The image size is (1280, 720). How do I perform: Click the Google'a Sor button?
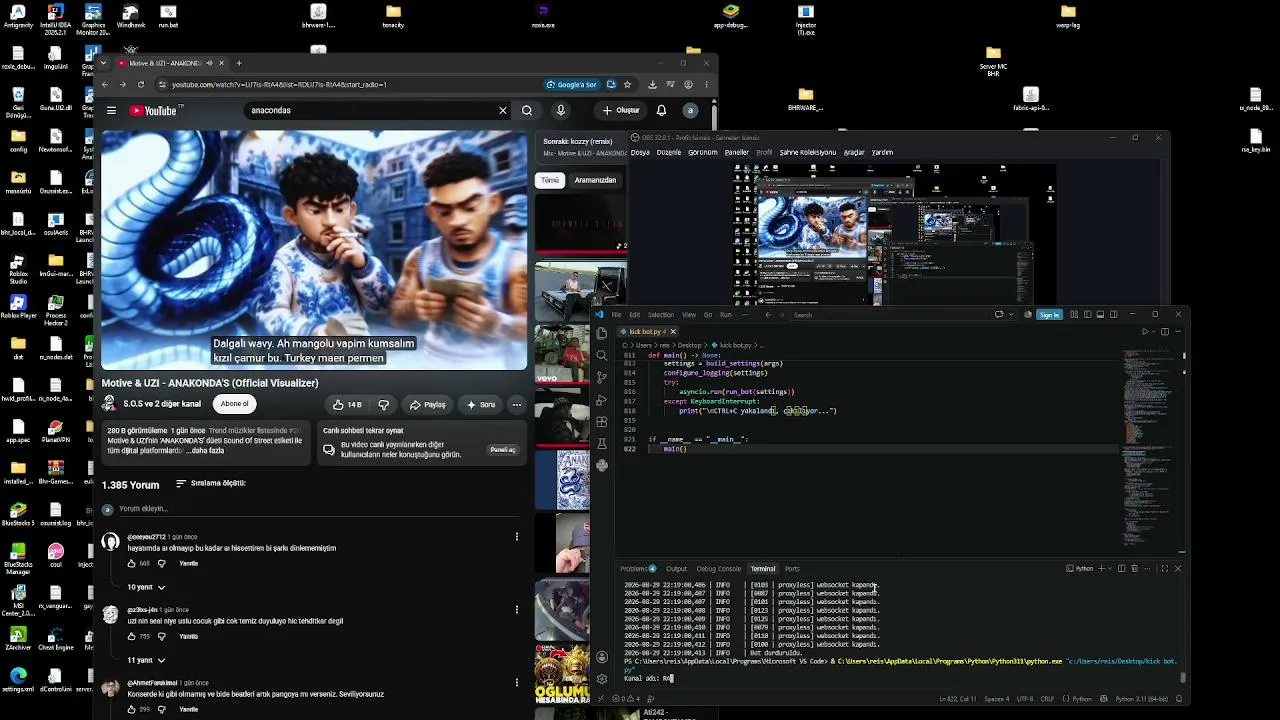572,84
